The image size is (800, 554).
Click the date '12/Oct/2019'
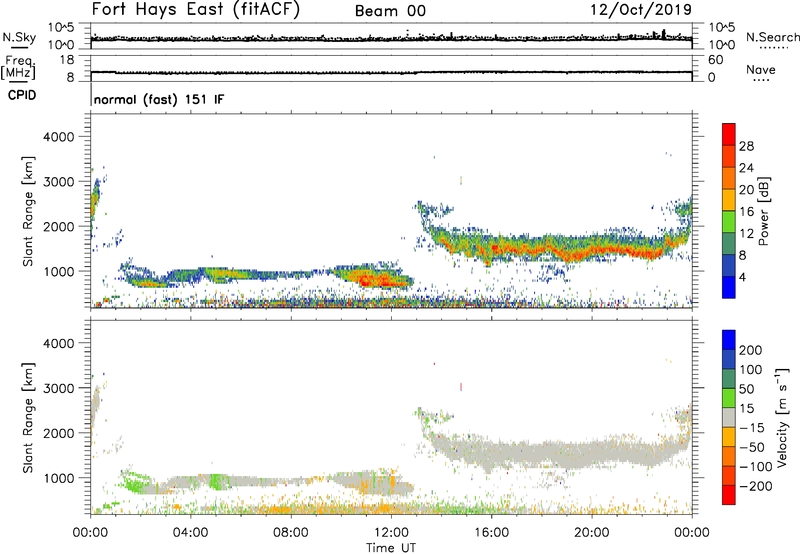click(641, 10)
